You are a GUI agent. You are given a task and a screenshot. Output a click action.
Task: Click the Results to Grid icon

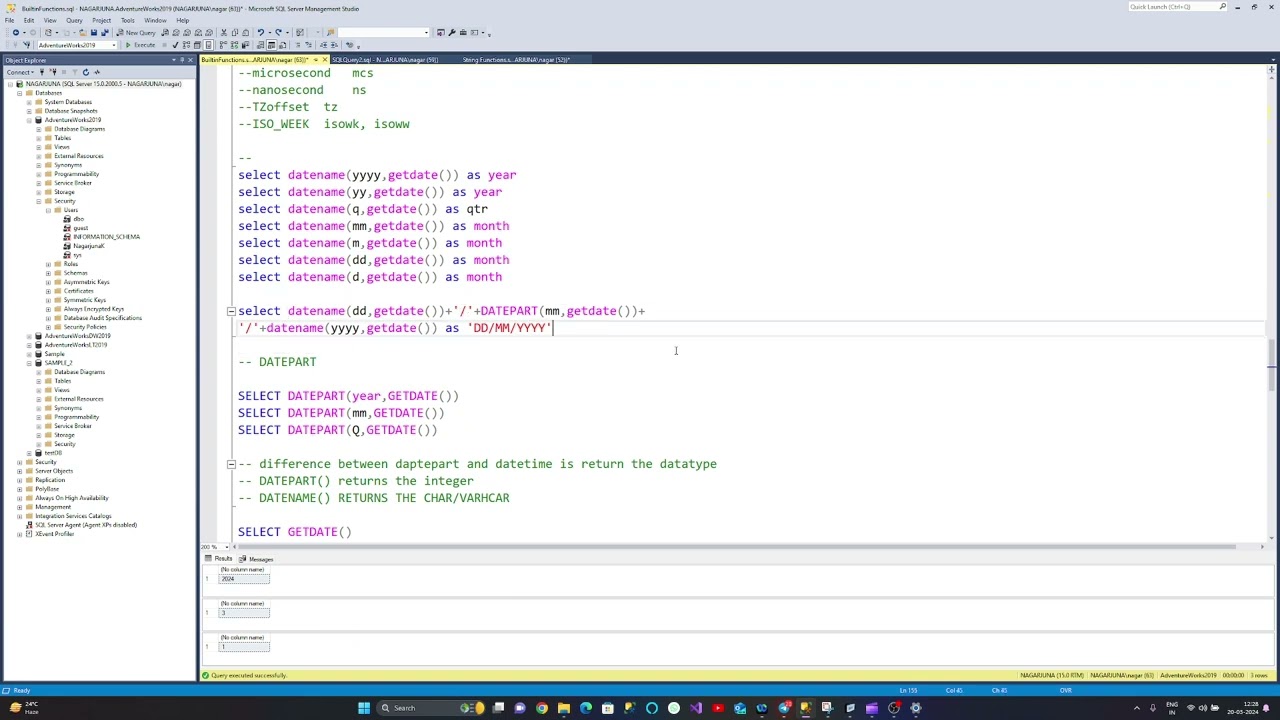(x=271, y=45)
